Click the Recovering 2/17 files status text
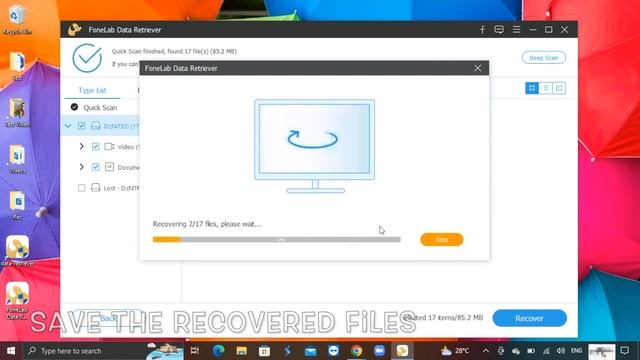 point(207,224)
